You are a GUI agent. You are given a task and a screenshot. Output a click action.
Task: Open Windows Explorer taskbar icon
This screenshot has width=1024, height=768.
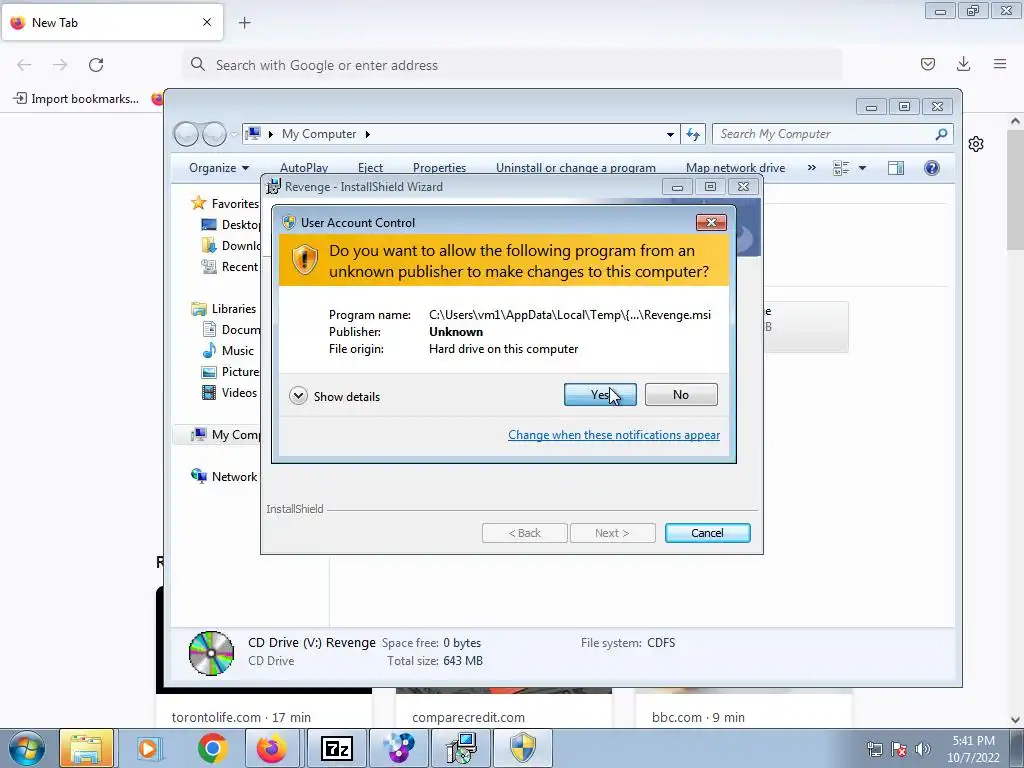pyautogui.click(x=87, y=748)
